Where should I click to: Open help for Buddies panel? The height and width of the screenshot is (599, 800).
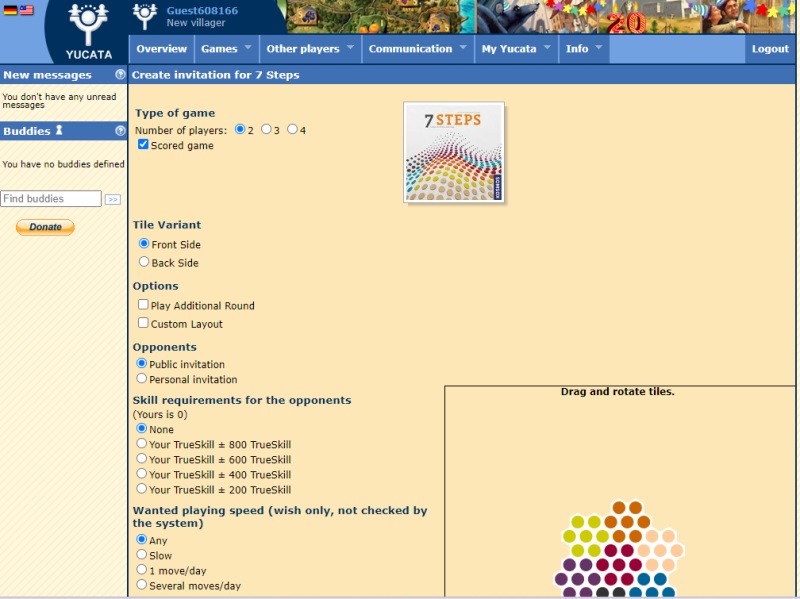(x=120, y=131)
